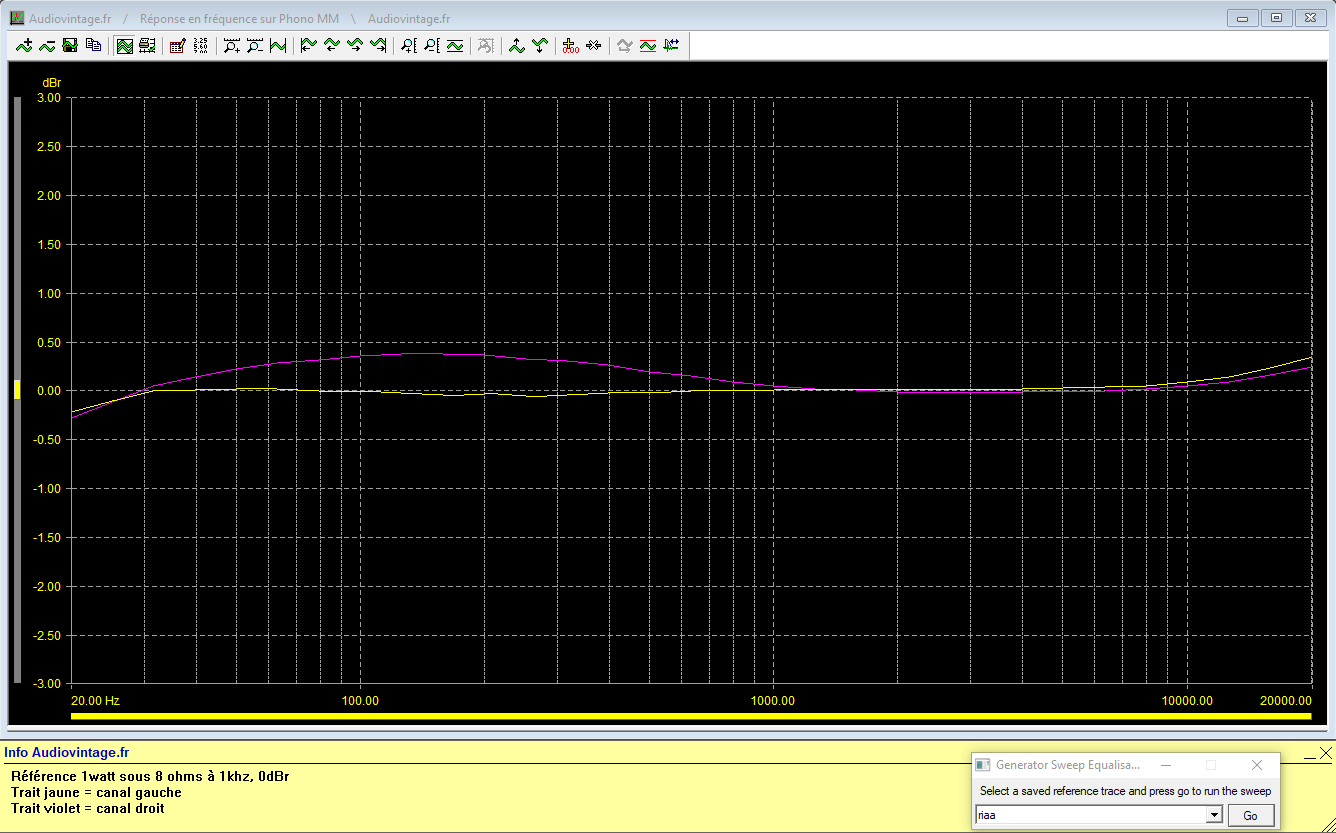Image resolution: width=1336 pixels, height=833 pixels.
Task: Click the yellow horizontal frequency range bar
Action: coord(691,716)
